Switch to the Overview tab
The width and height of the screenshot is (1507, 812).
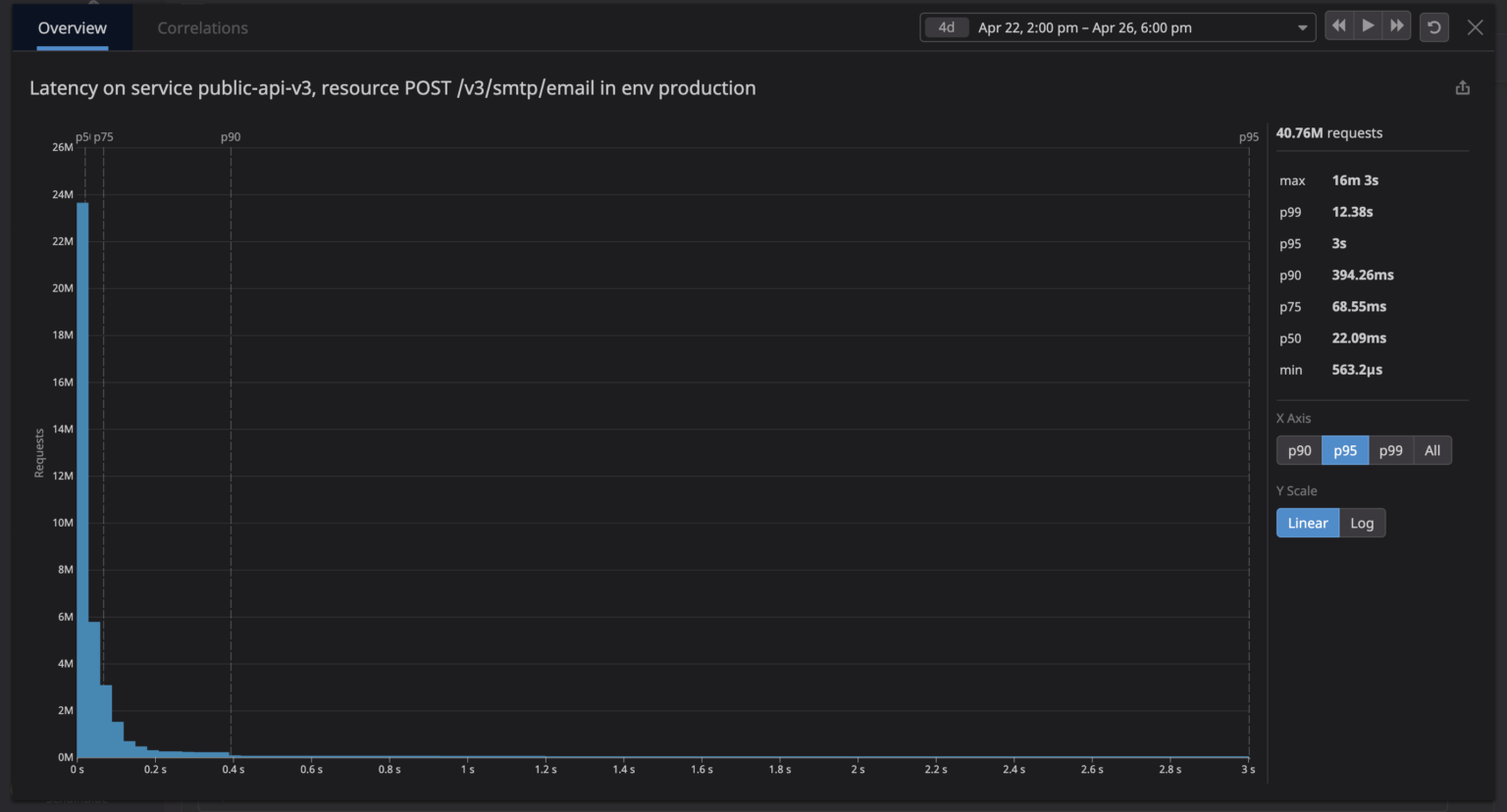[73, 27]
